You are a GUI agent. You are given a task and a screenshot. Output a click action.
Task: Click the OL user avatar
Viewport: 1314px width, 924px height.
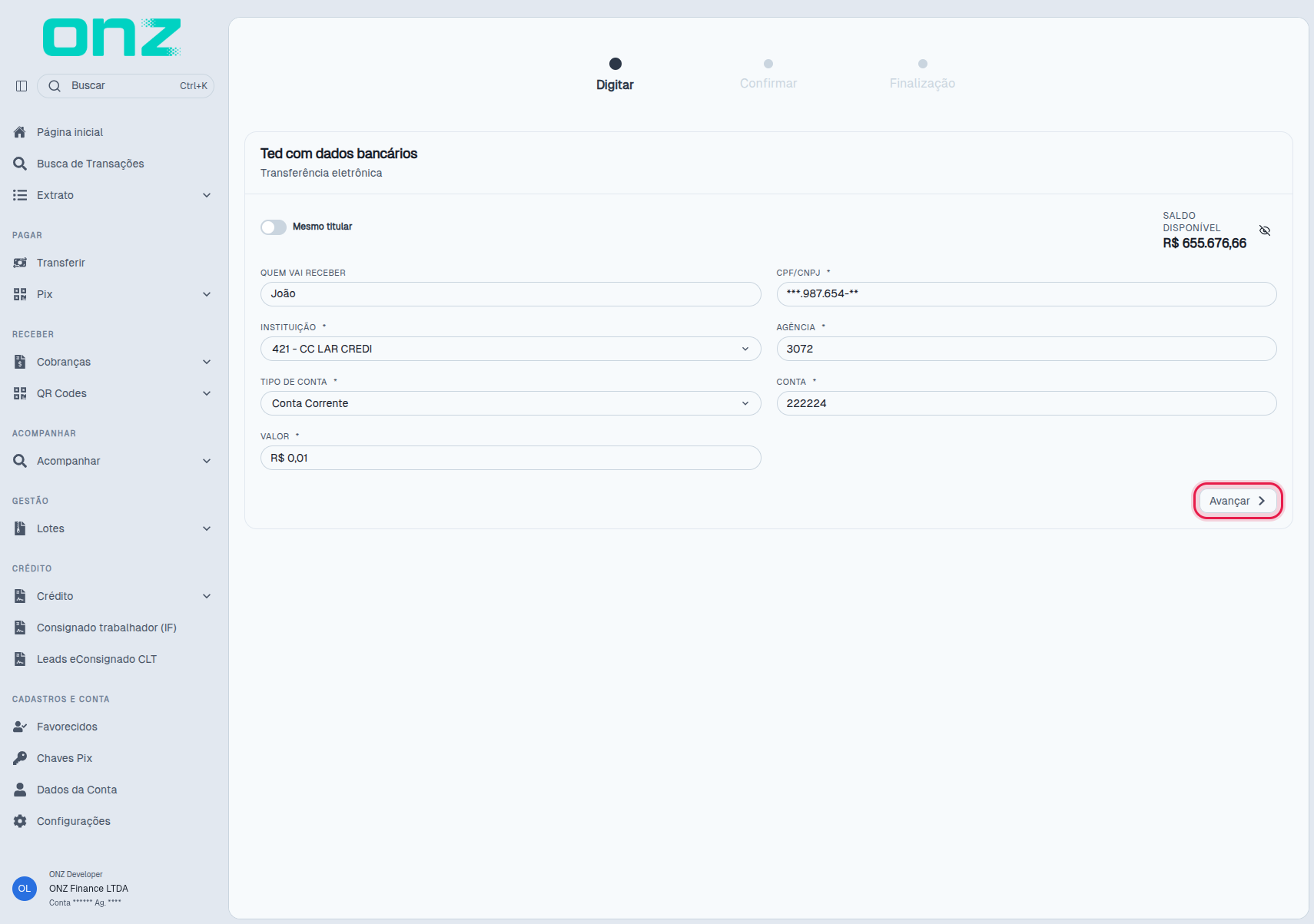[25, 889]
